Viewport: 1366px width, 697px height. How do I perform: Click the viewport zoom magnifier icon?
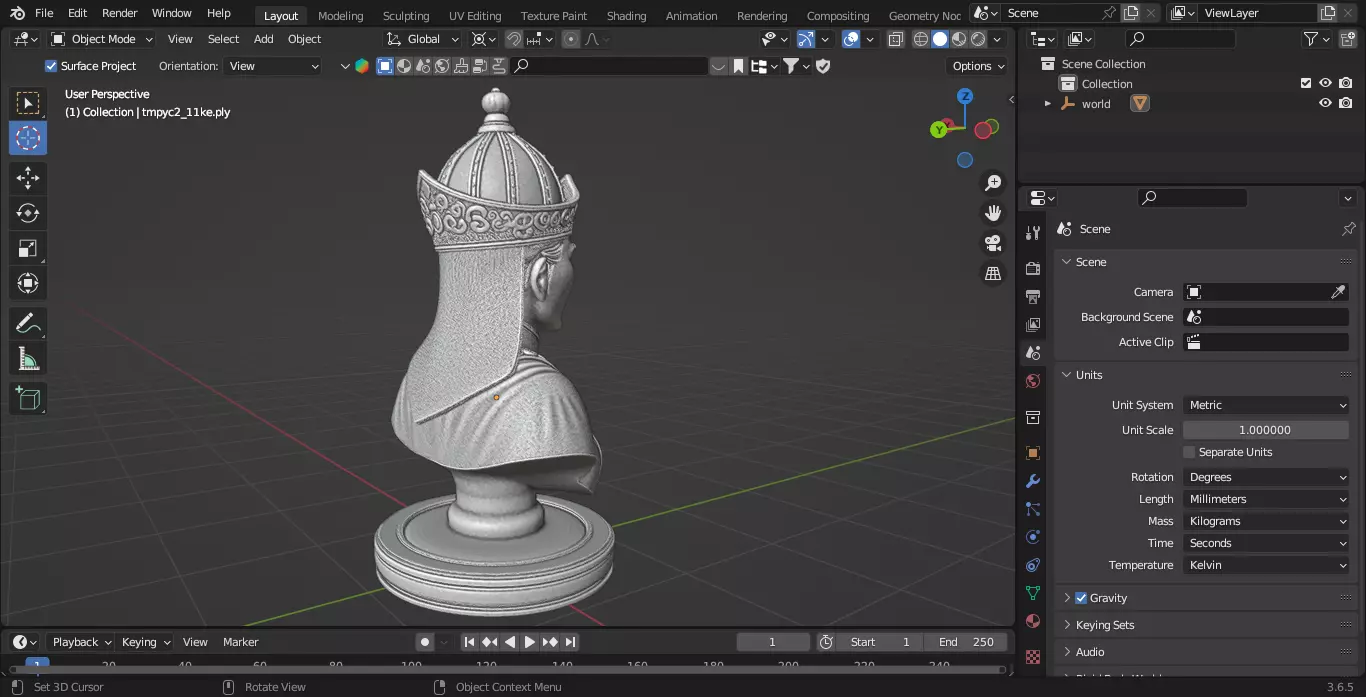pyautogui.click(x=993, y=183)
